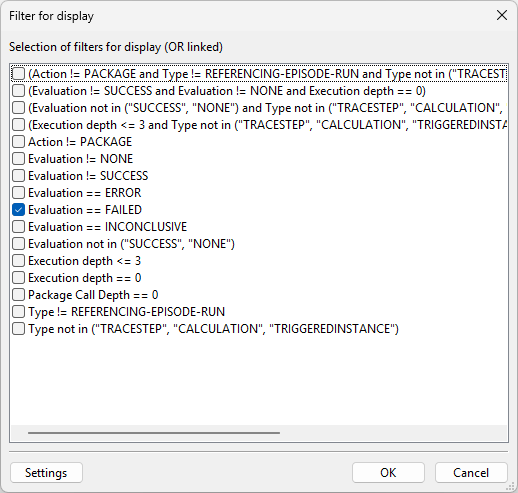This screenshot has width=518, height=493.
Task: Close the Filter for display dialog
Action: (502, 15)
